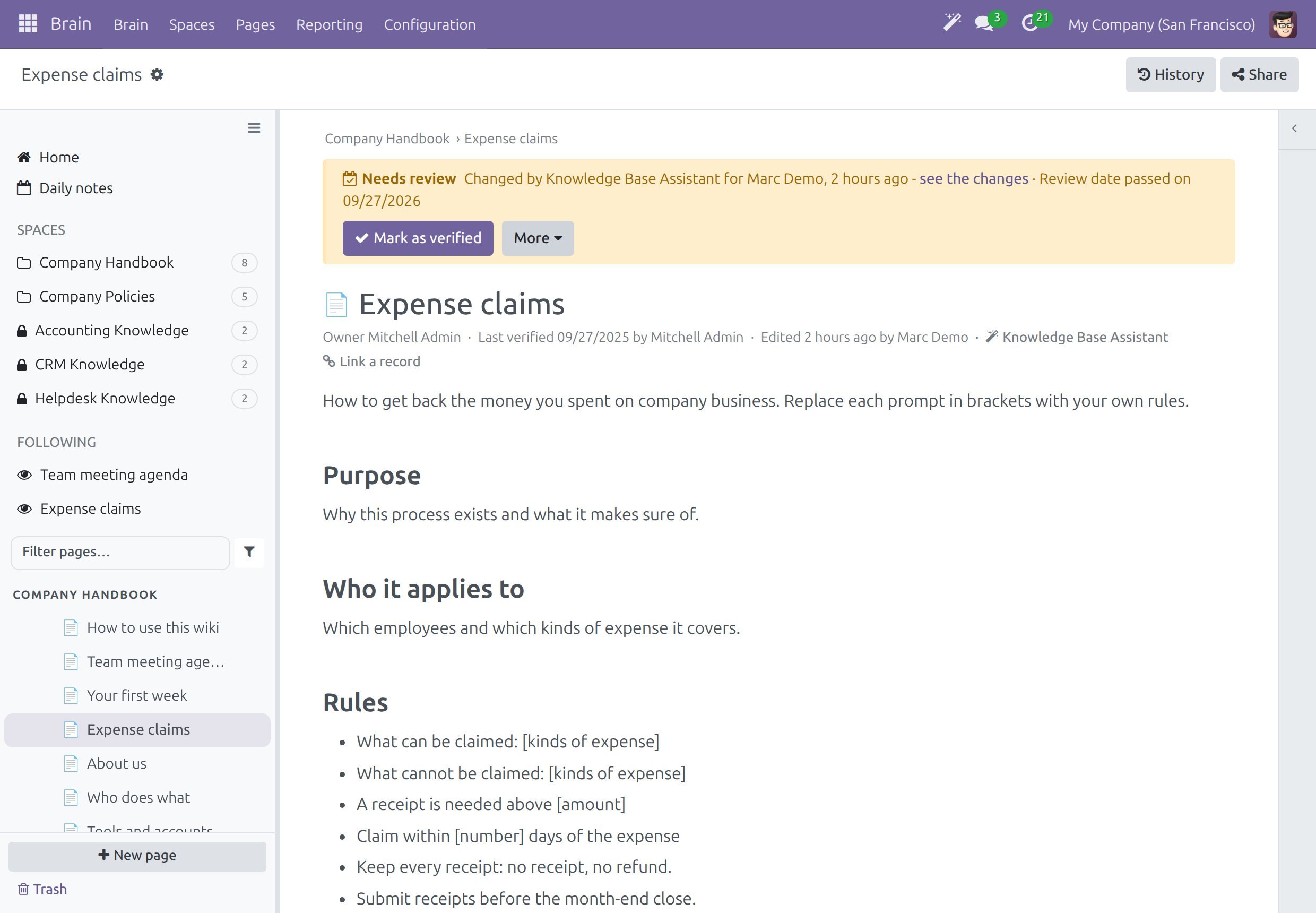
Task: Click the magic wand assistant icon in navbar
Action: (951, 23)
